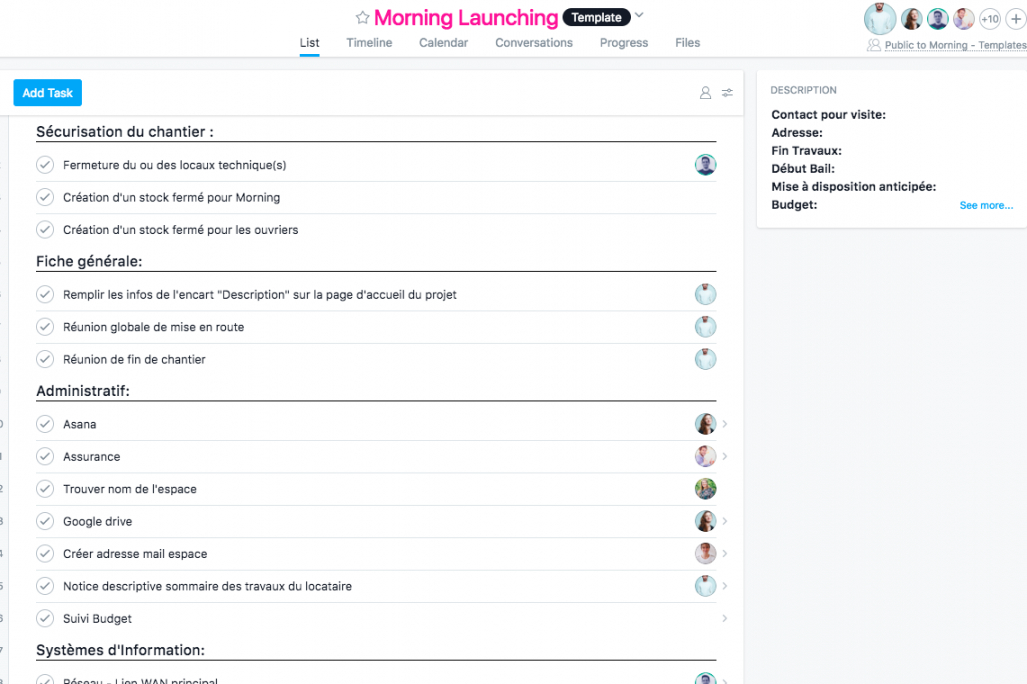Open the +10 more members badge
Screen dimensions: 1027x684
coord(989,19)
